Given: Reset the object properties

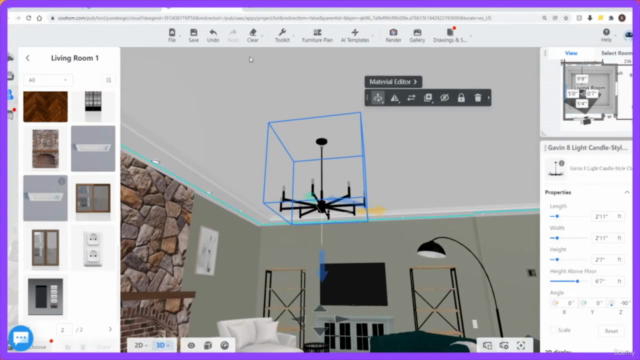Looking at the screenshot, I should 611,331.
